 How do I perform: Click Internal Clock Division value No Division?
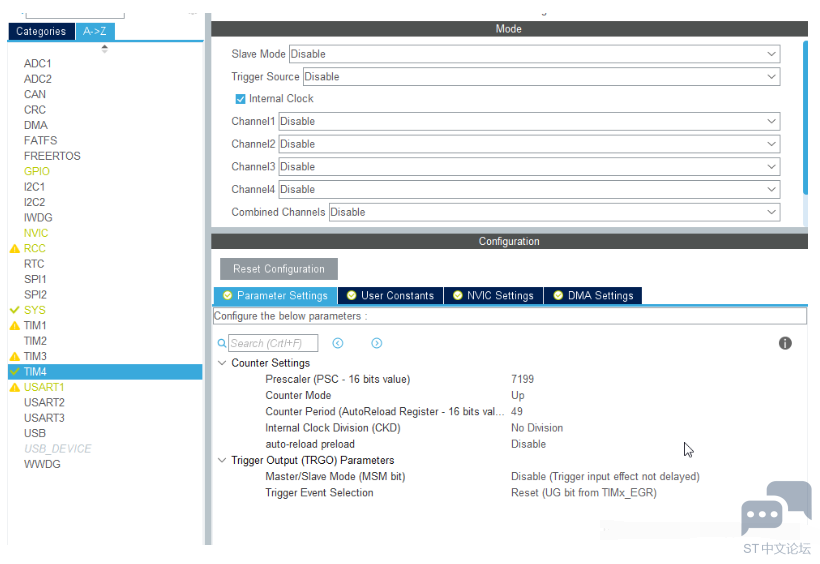[537, 428]
